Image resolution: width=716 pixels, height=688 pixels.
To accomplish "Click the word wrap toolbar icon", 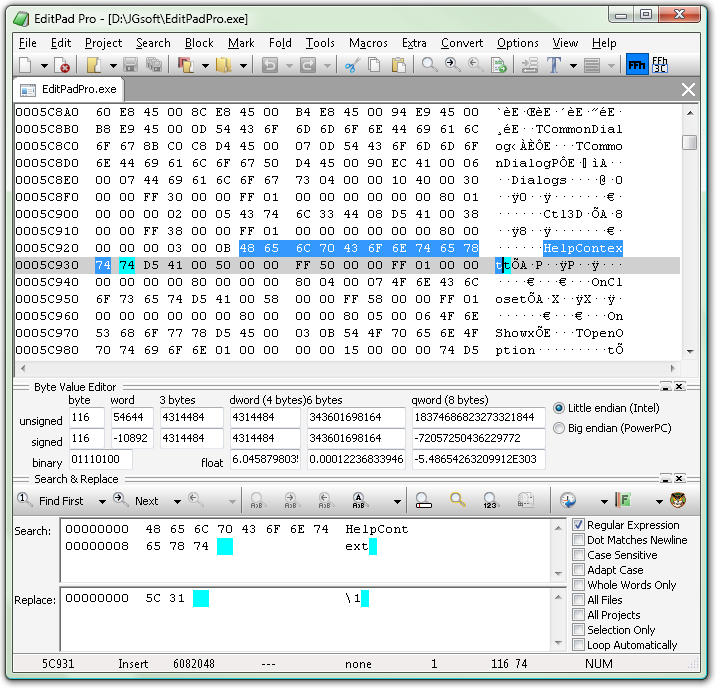I will click(x=529, y=65).
